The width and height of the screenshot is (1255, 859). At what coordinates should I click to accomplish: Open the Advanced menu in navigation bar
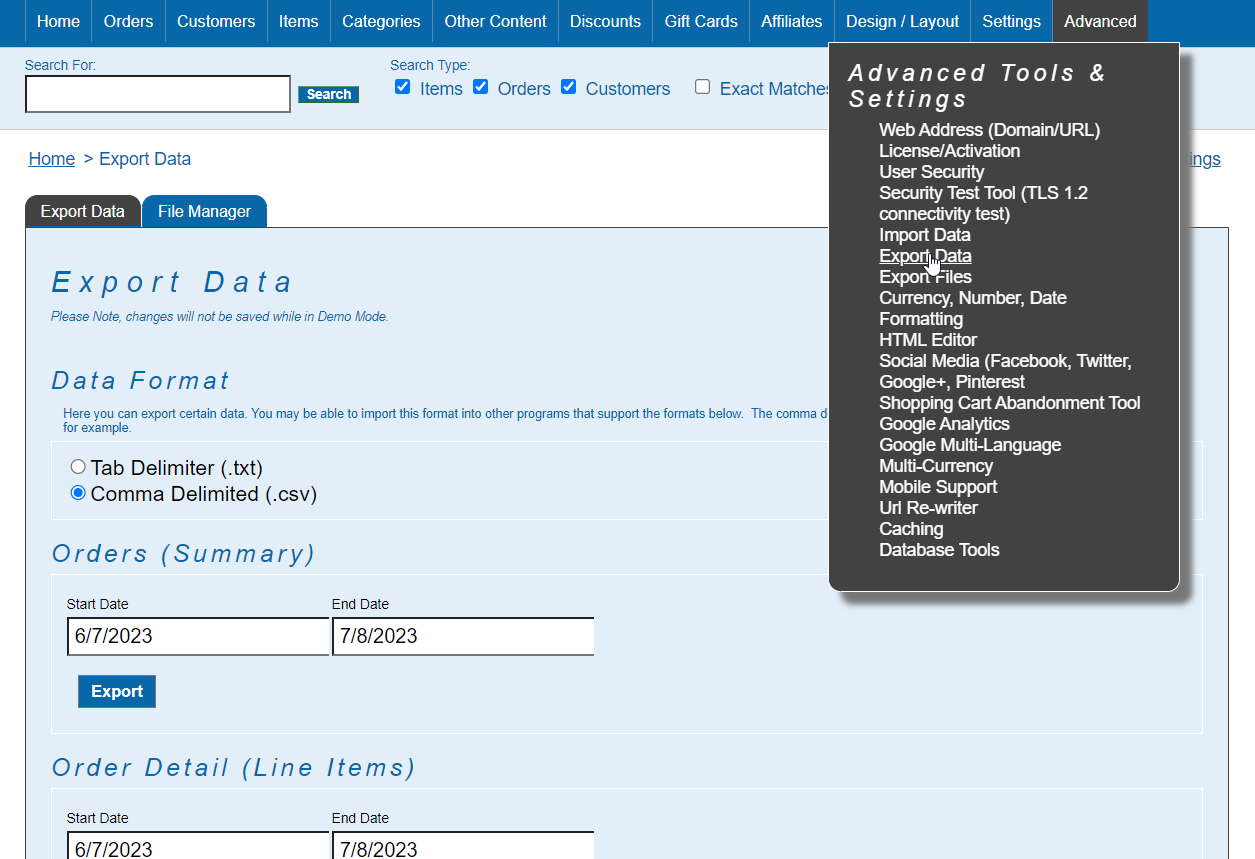pos(1099,21)
